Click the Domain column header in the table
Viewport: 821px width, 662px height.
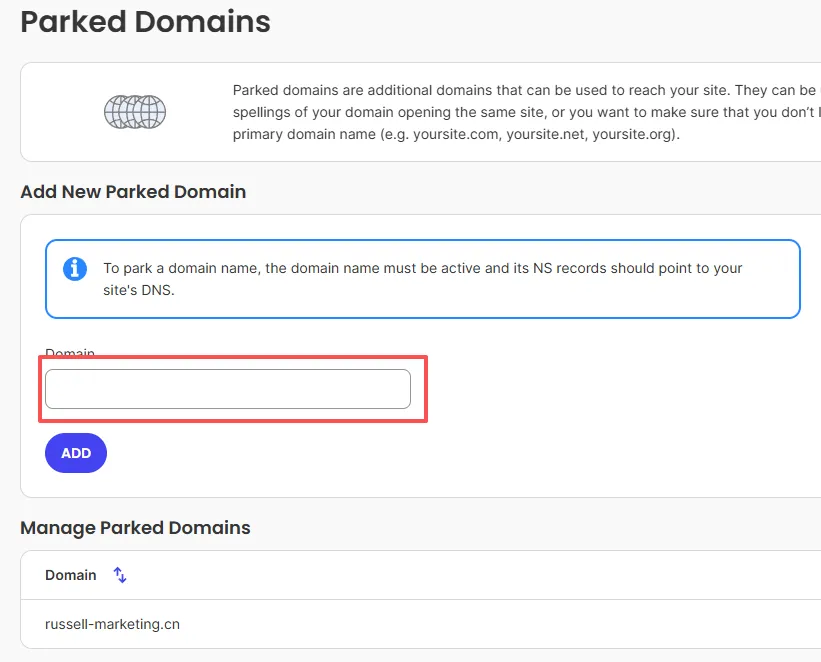[x=71, y=575]
